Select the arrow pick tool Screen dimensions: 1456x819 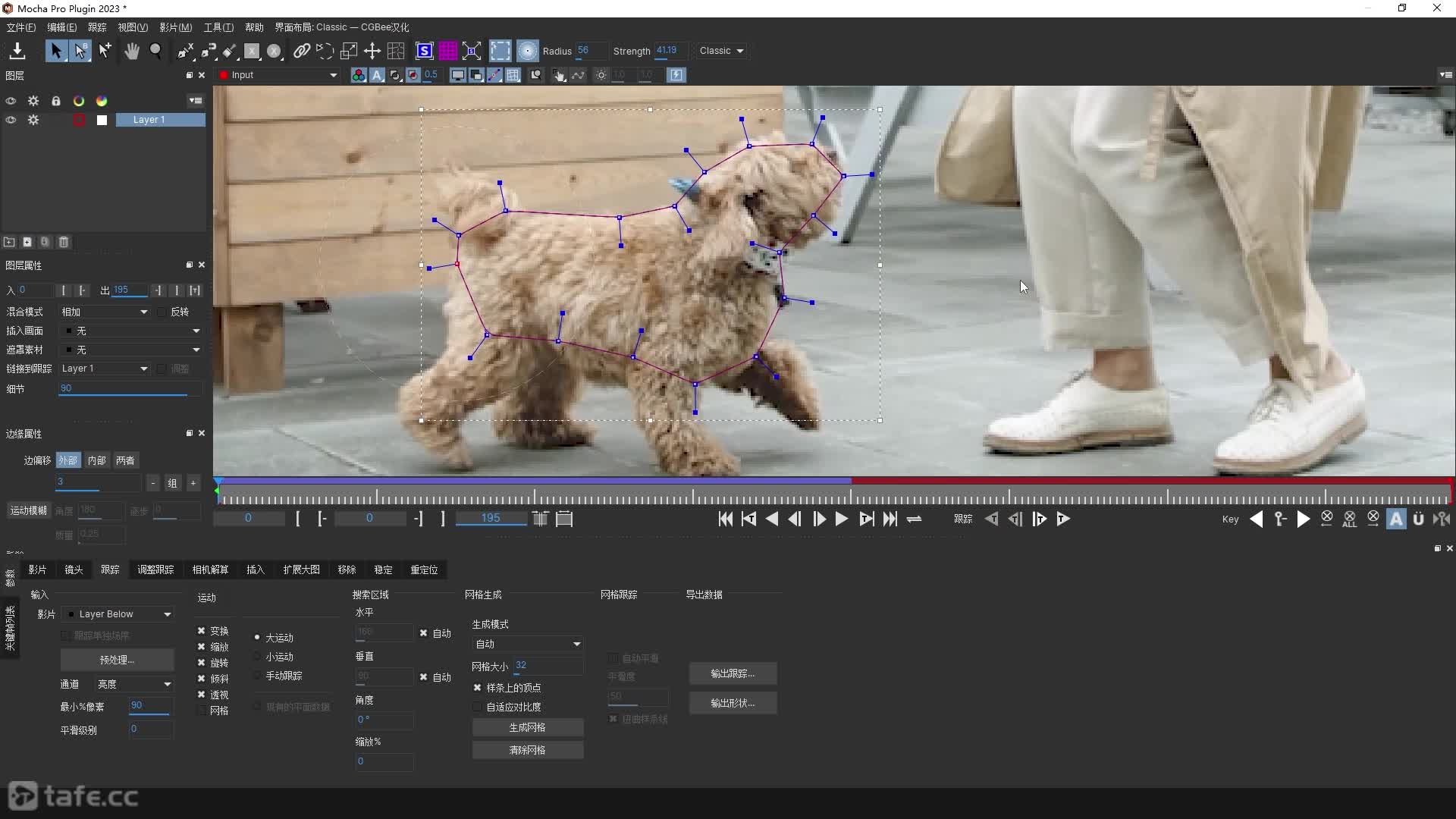pyautogui.click(x=55, y=51)
